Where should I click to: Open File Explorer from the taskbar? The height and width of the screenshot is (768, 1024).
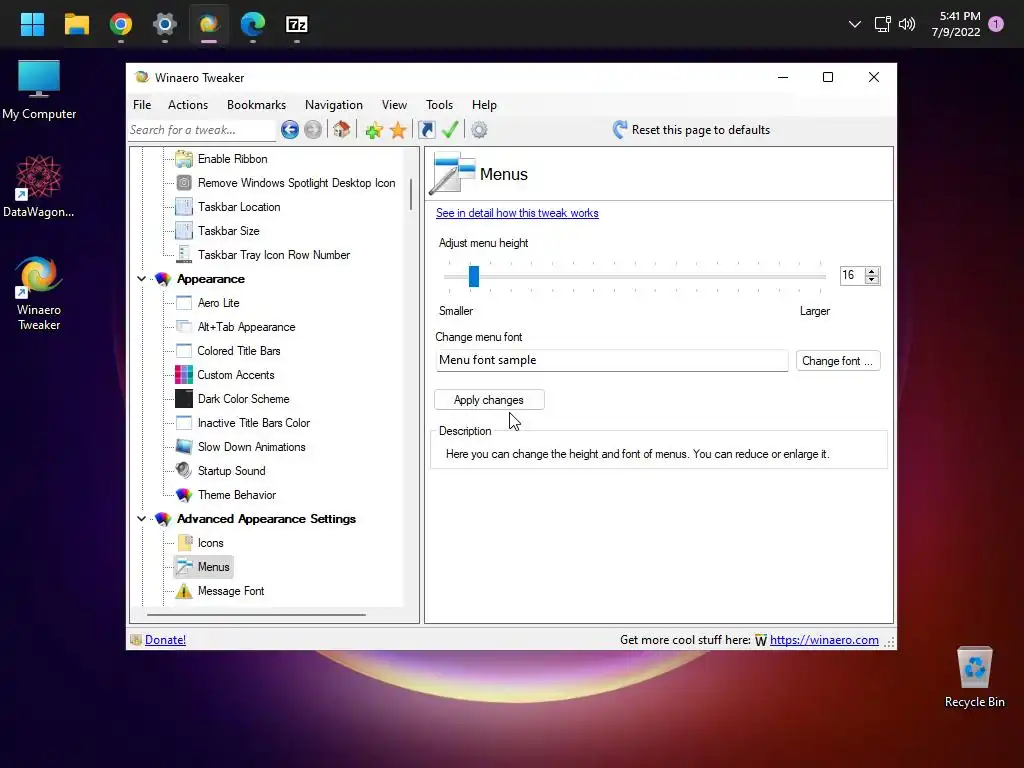click(77, 25)
